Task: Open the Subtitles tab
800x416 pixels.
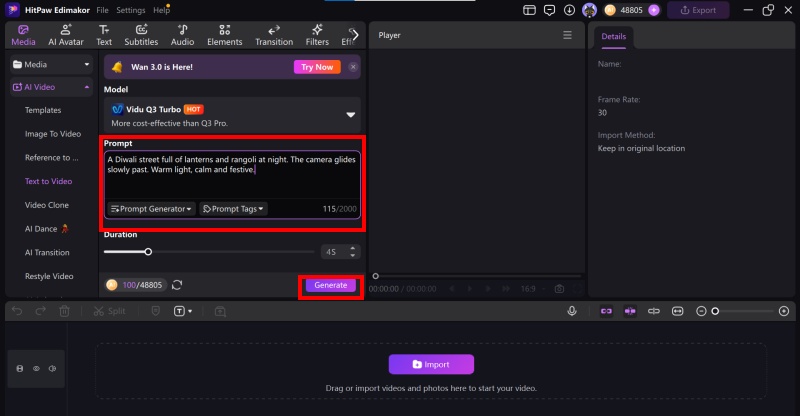Action: click(141, 35)
